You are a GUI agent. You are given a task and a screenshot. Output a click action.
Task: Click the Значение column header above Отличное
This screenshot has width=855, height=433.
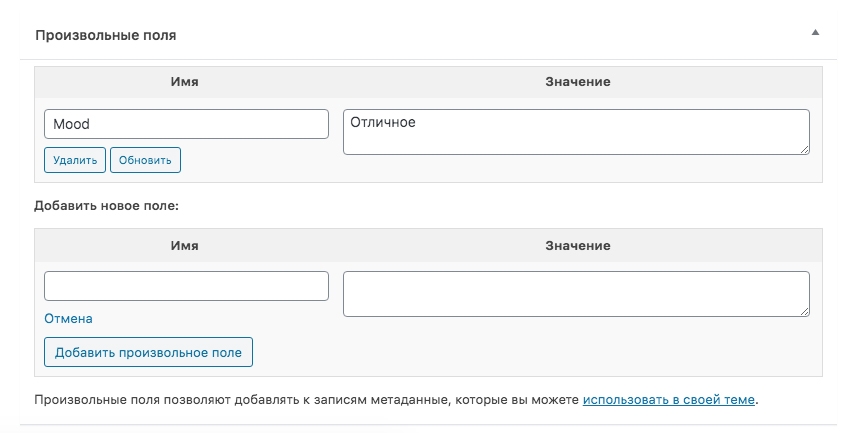(x=578, y=81)
